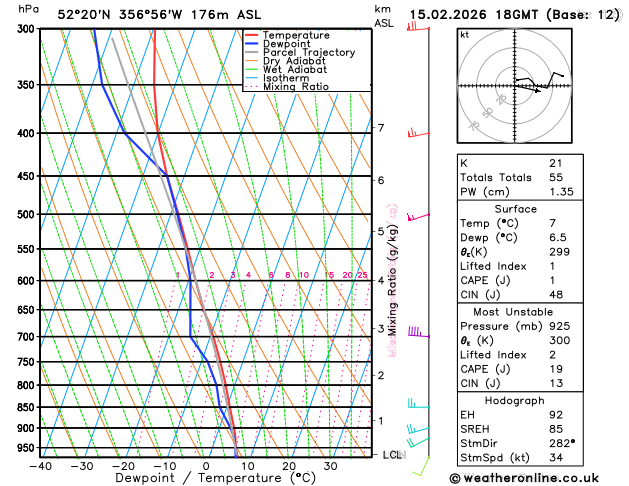Click the 300 hPa pressure label
The image size is (629, 486).
(28, 29)
